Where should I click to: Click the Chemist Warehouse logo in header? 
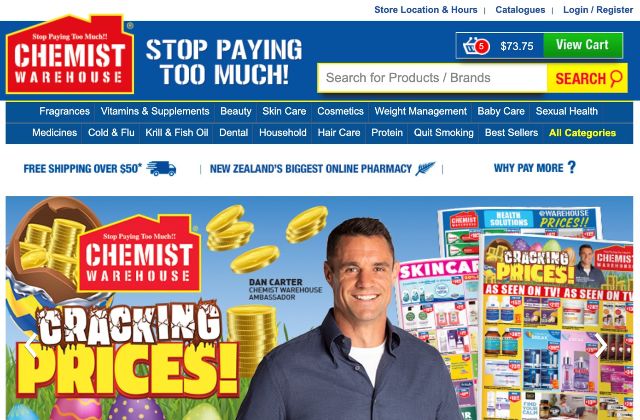[70, 54]
